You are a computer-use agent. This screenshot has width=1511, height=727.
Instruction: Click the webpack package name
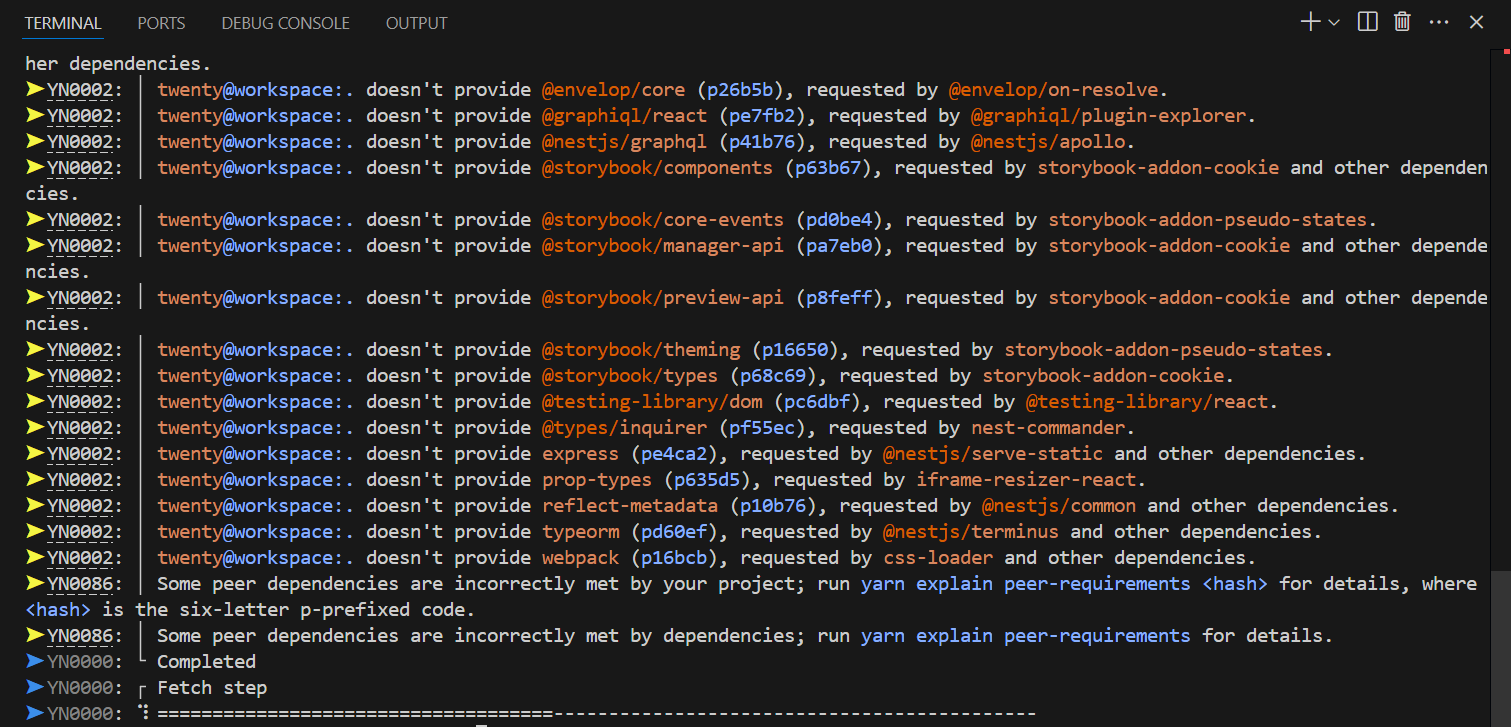click(x=580, y=557)
